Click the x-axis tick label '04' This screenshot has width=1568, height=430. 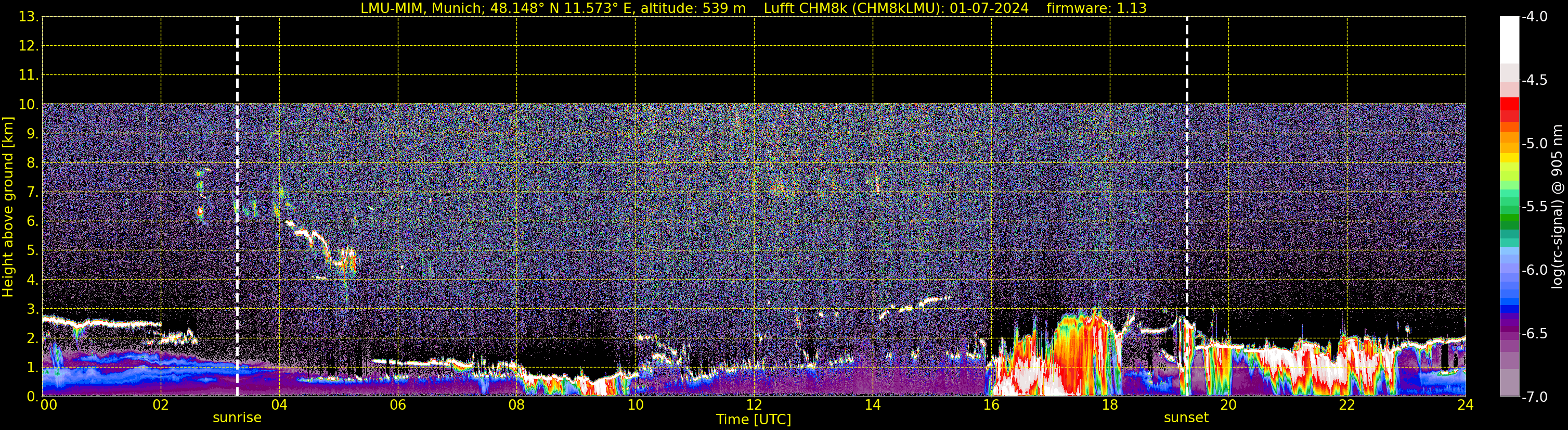coord(279,405)
